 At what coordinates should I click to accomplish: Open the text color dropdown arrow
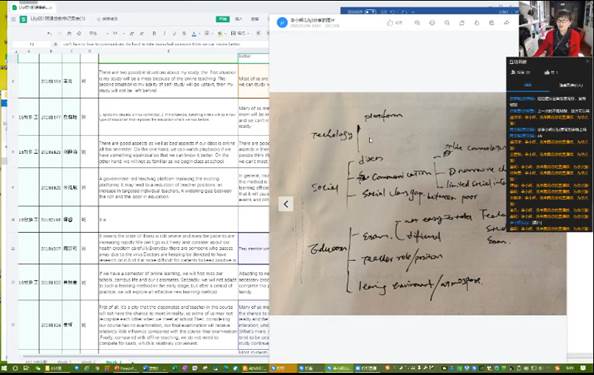(x=200, y=34)
